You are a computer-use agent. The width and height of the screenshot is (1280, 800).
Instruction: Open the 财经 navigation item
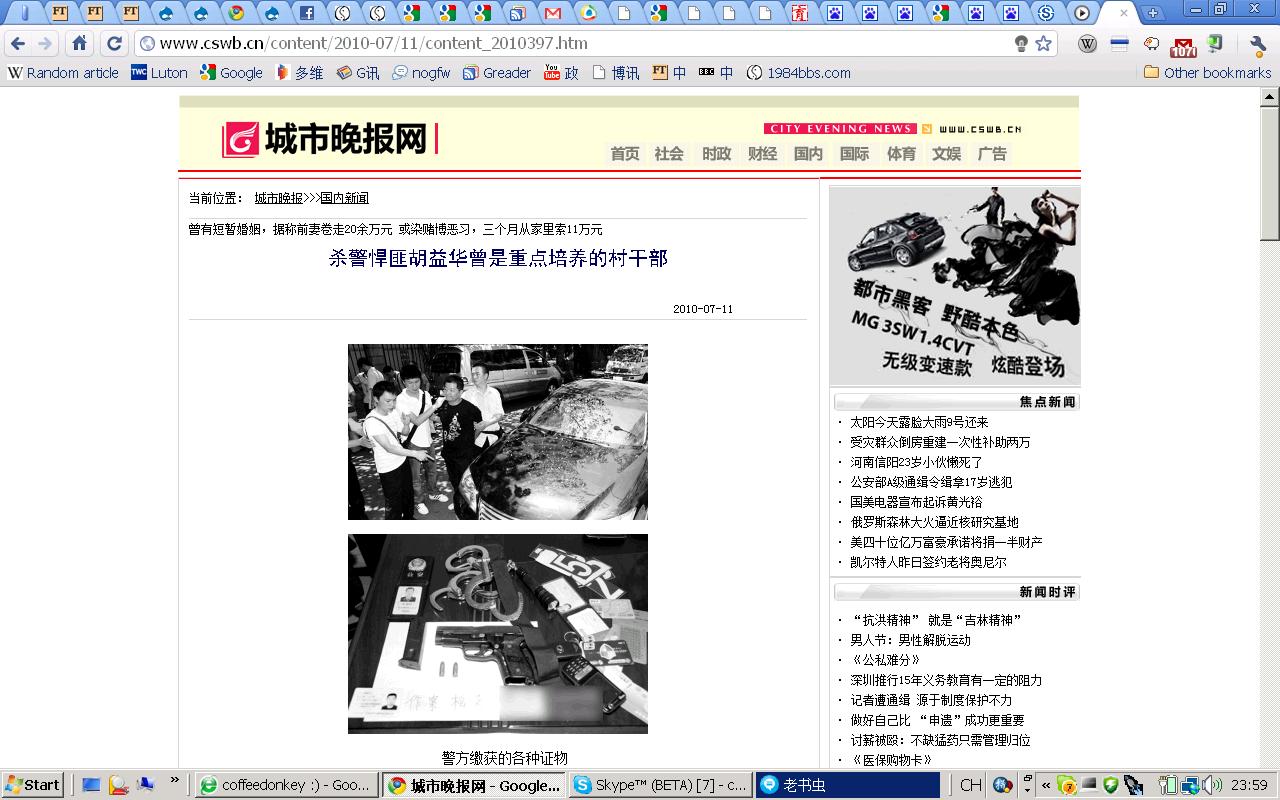point(762,153)
